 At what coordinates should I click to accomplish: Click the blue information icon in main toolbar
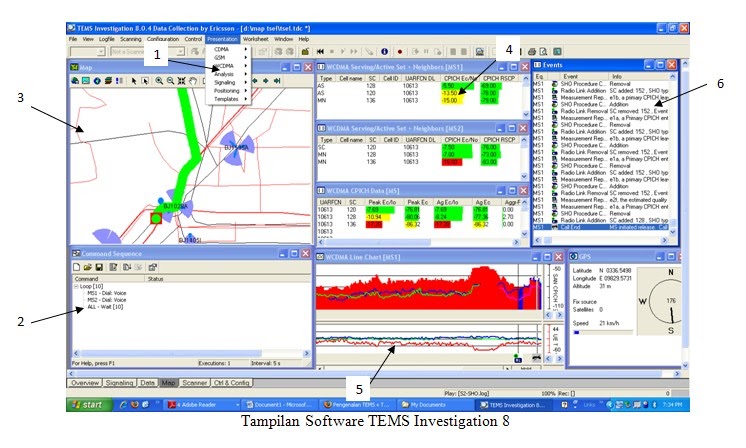pos(384,51)
